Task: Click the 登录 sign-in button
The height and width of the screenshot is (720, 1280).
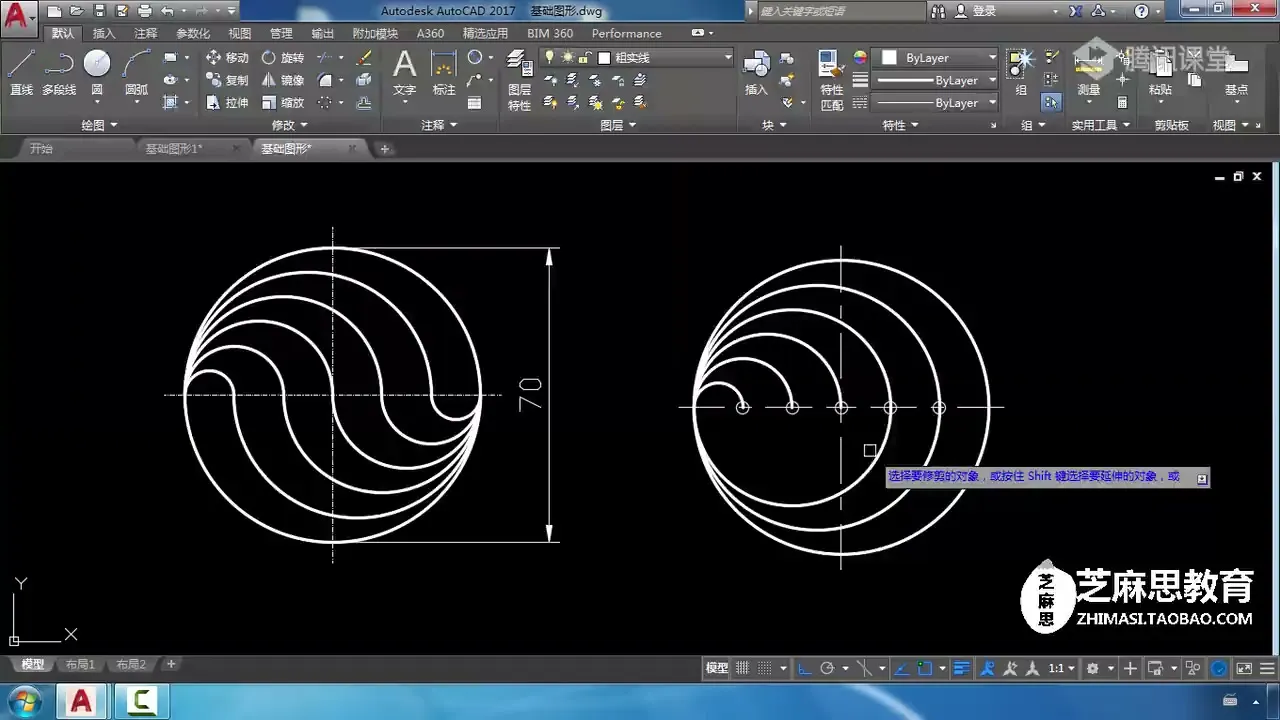Action: pyautogui.click(x=984, y=11)
